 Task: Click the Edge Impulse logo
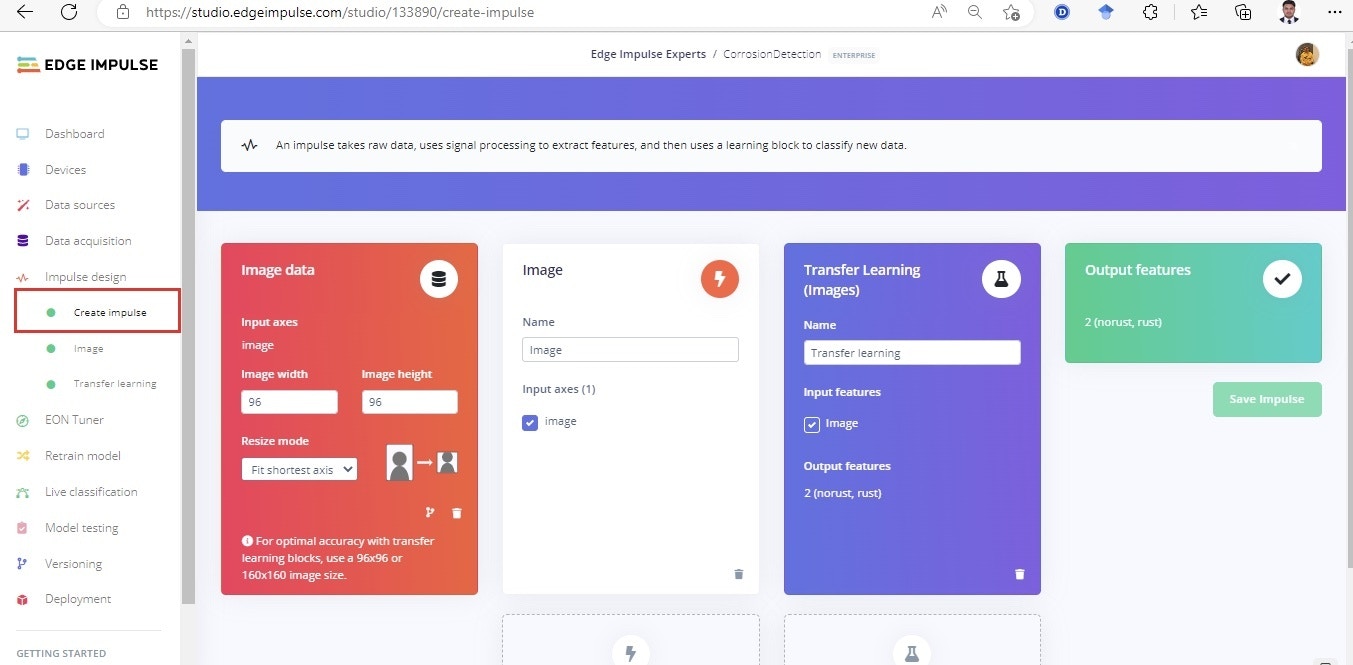(88, 65)
